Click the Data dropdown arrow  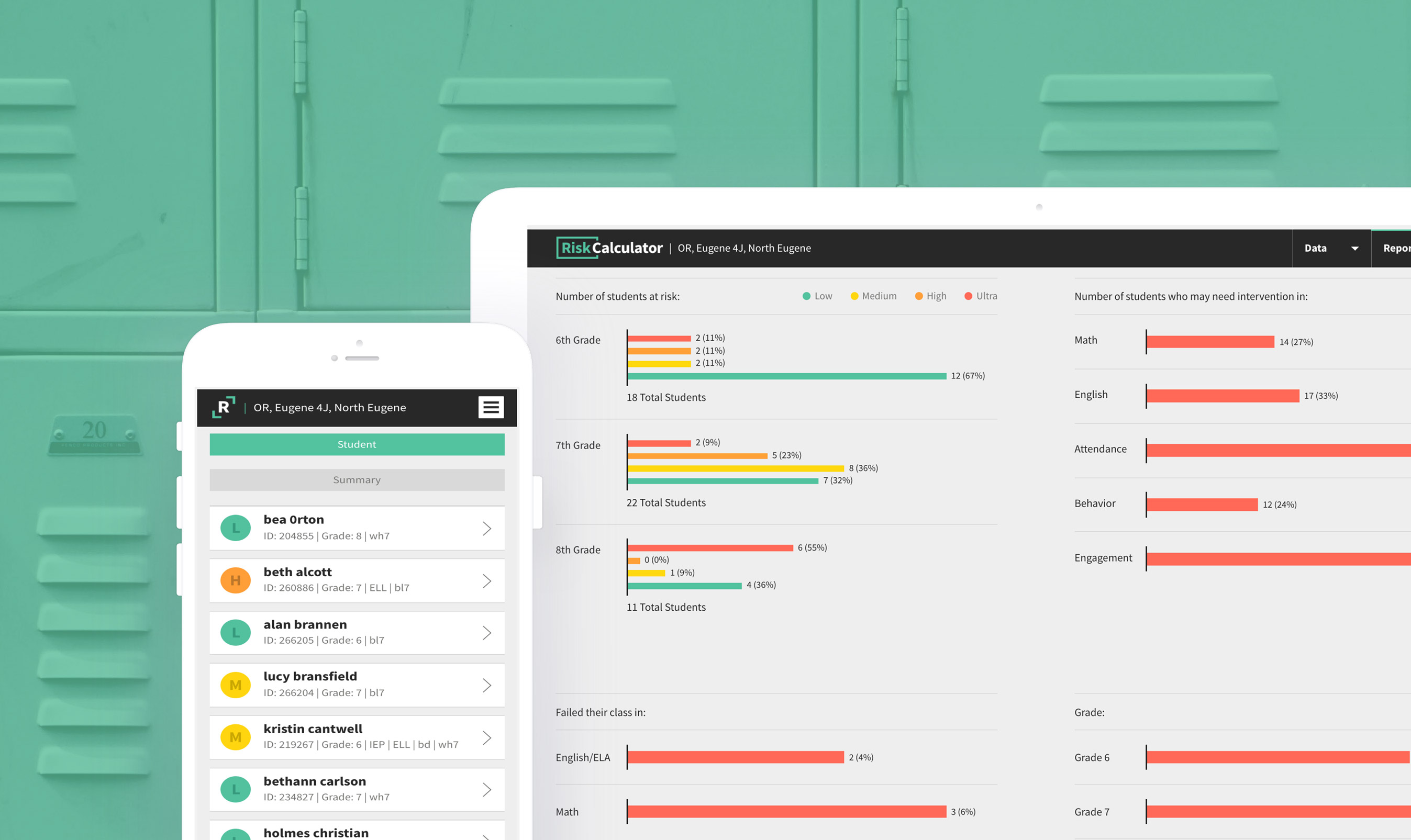pos(1355,249)
